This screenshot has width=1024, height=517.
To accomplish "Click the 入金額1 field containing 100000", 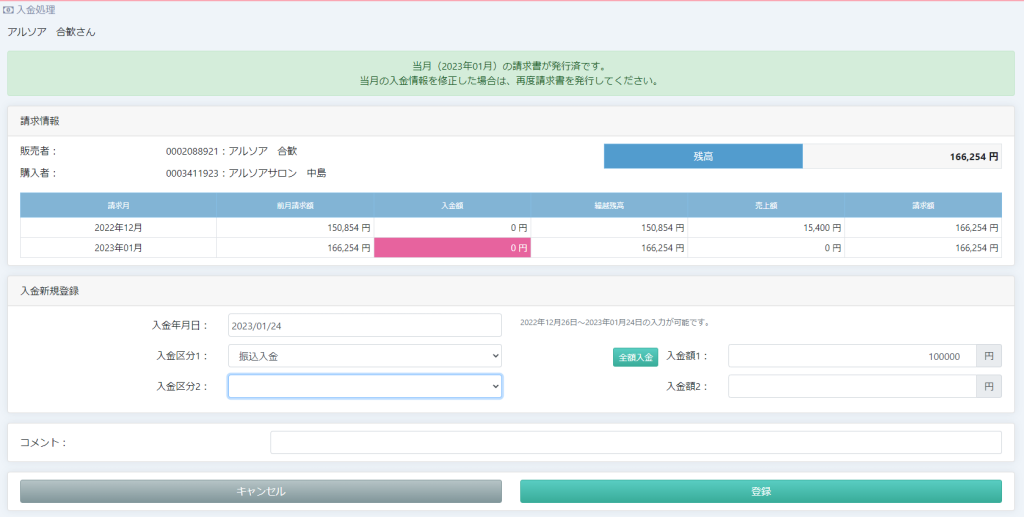I will [x=851, y=356].
